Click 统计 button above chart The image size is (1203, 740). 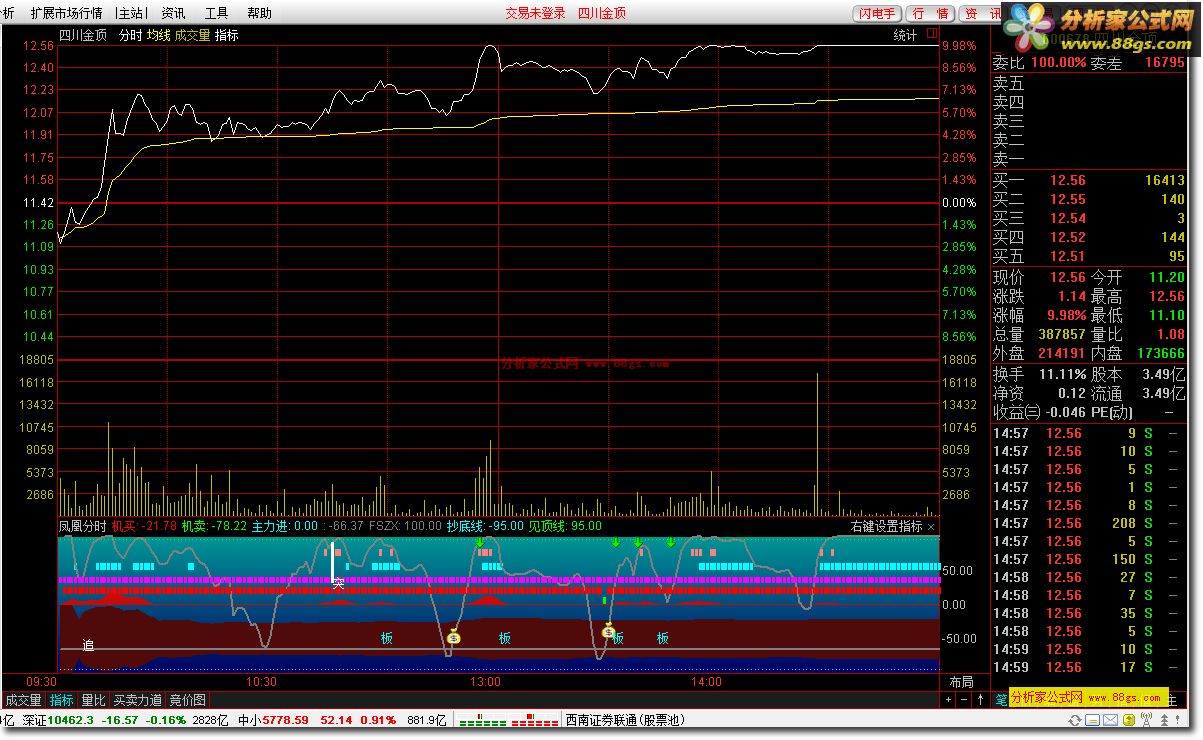point(905,35)
